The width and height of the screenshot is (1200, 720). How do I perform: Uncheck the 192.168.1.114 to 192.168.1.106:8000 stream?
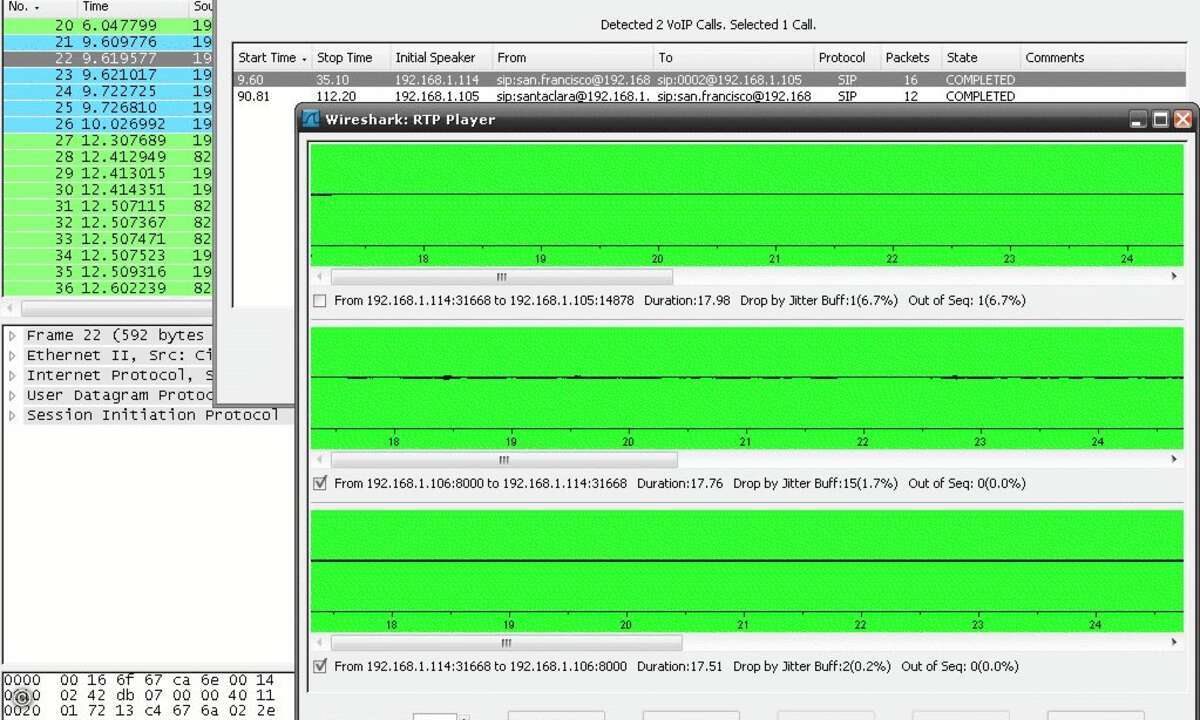point(320,667)
